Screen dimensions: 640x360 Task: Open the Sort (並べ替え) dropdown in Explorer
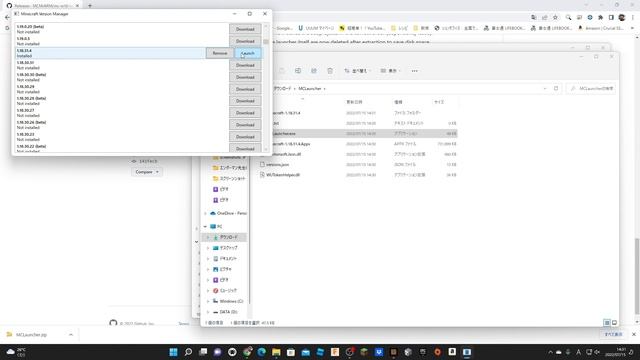[357, 71]
